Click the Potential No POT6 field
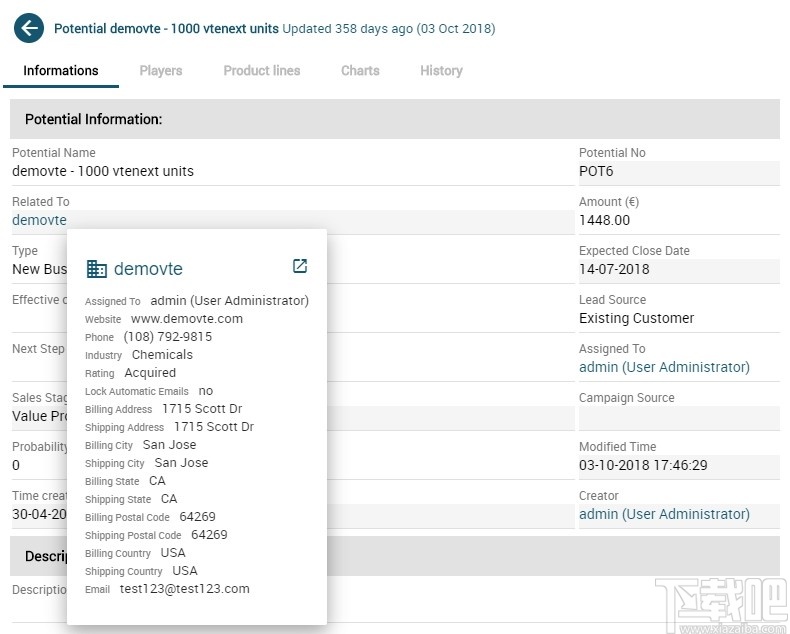 coord(596,171)
